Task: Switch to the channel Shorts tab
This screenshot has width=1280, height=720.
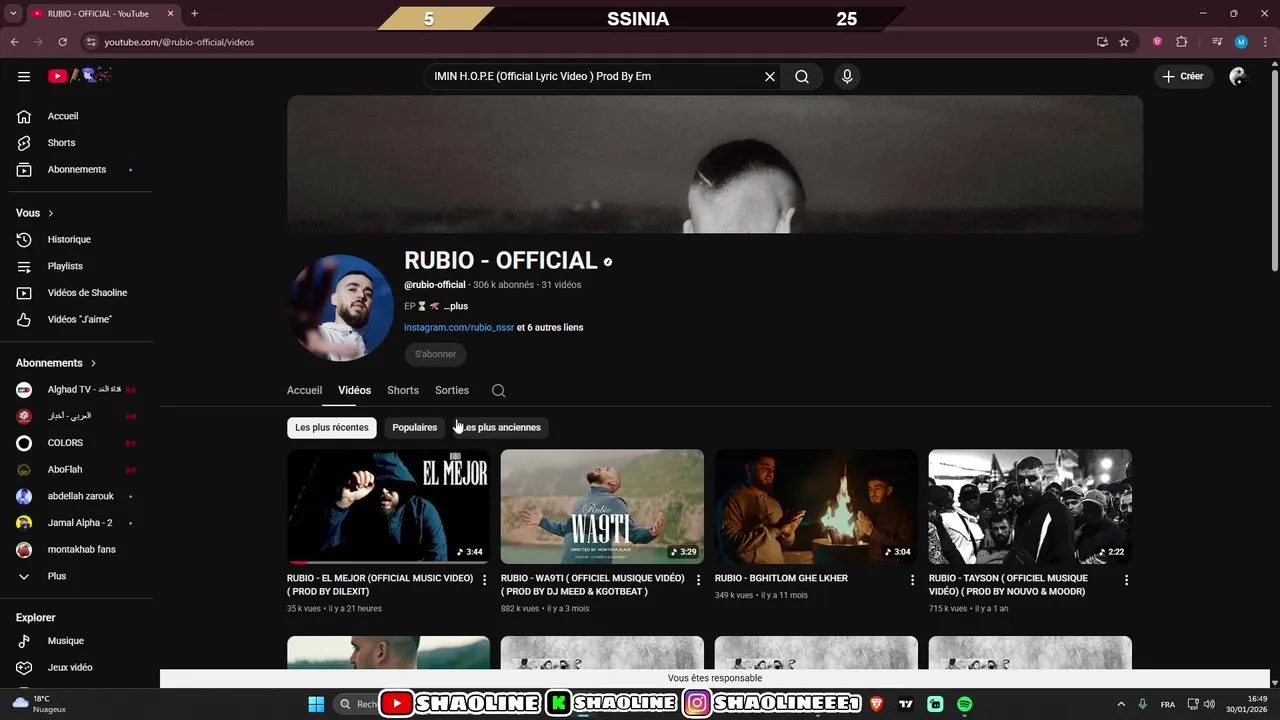Action: pyautogui.click(x=403, y=391)
